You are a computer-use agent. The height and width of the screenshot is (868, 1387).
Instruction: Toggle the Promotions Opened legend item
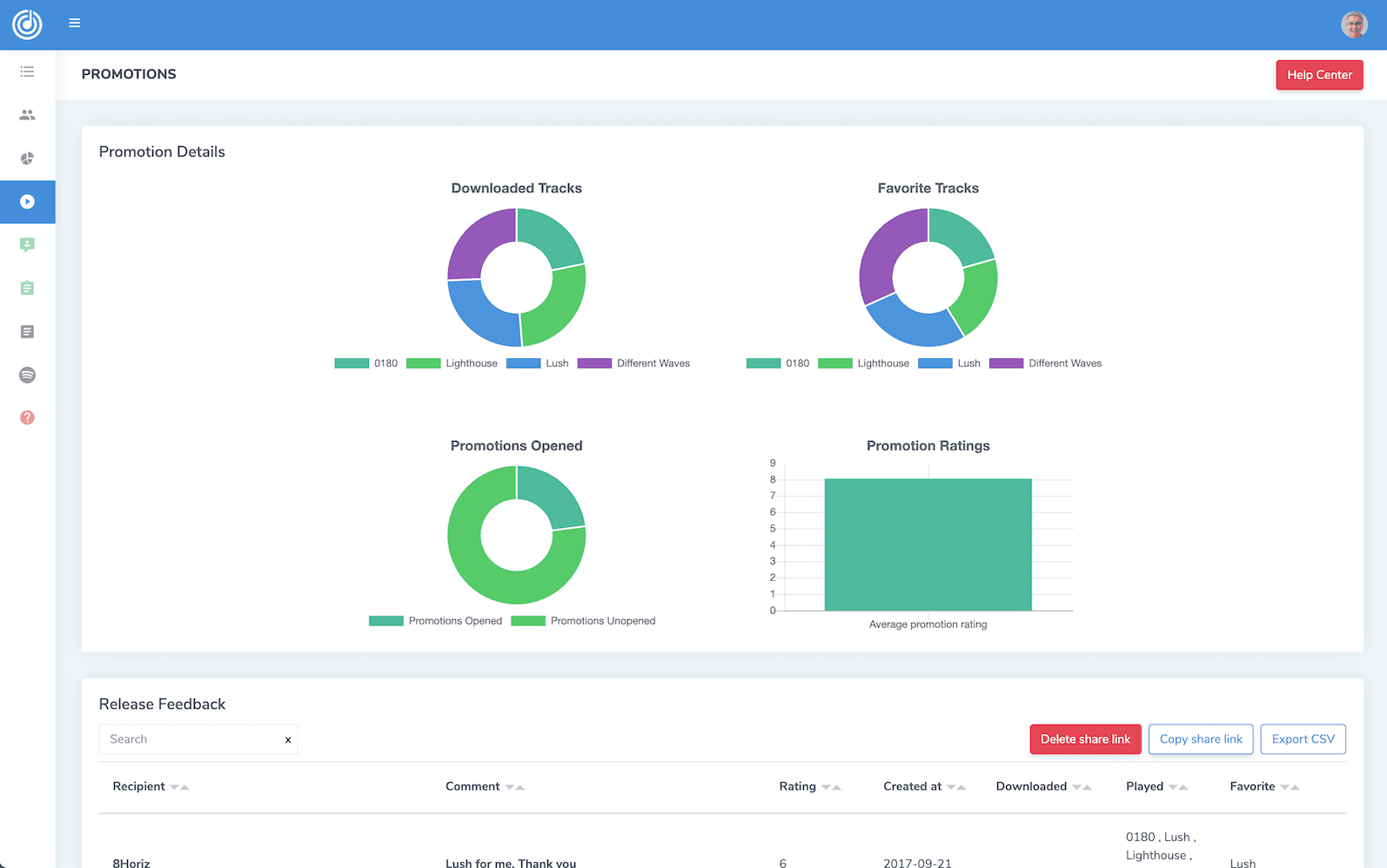pos(435,621)
